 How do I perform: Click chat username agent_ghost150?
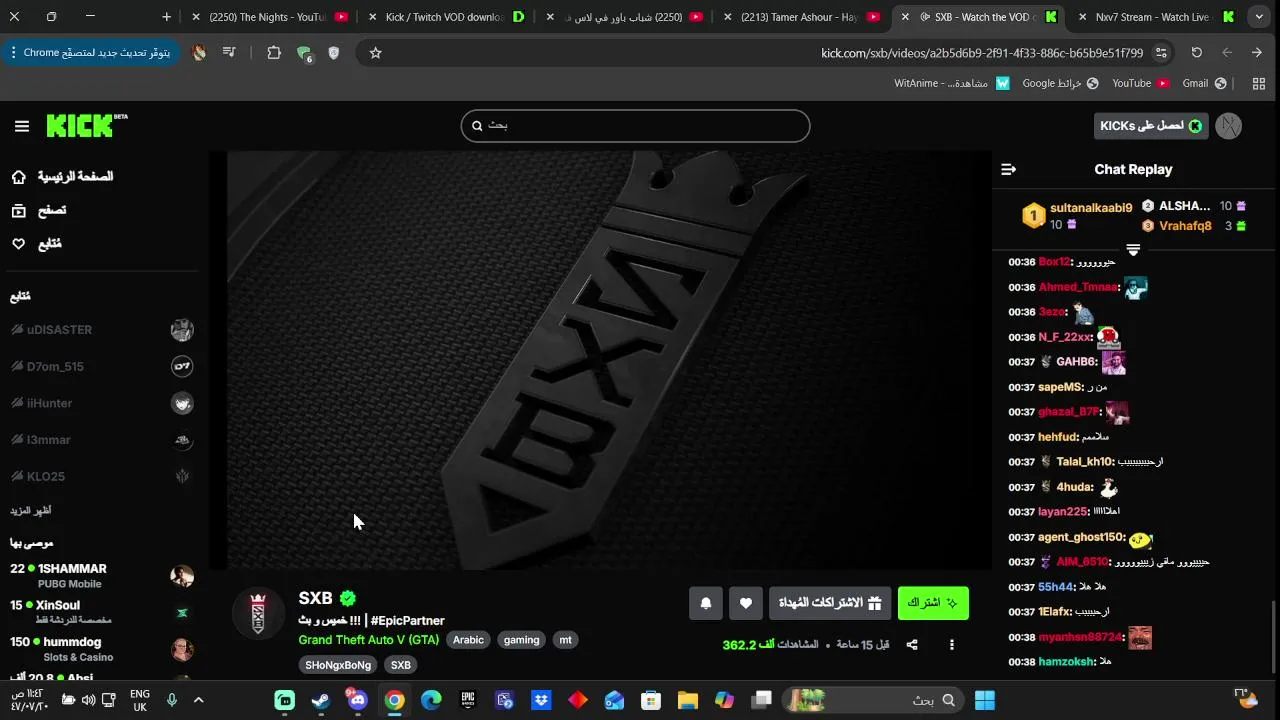click(1082, 537)
